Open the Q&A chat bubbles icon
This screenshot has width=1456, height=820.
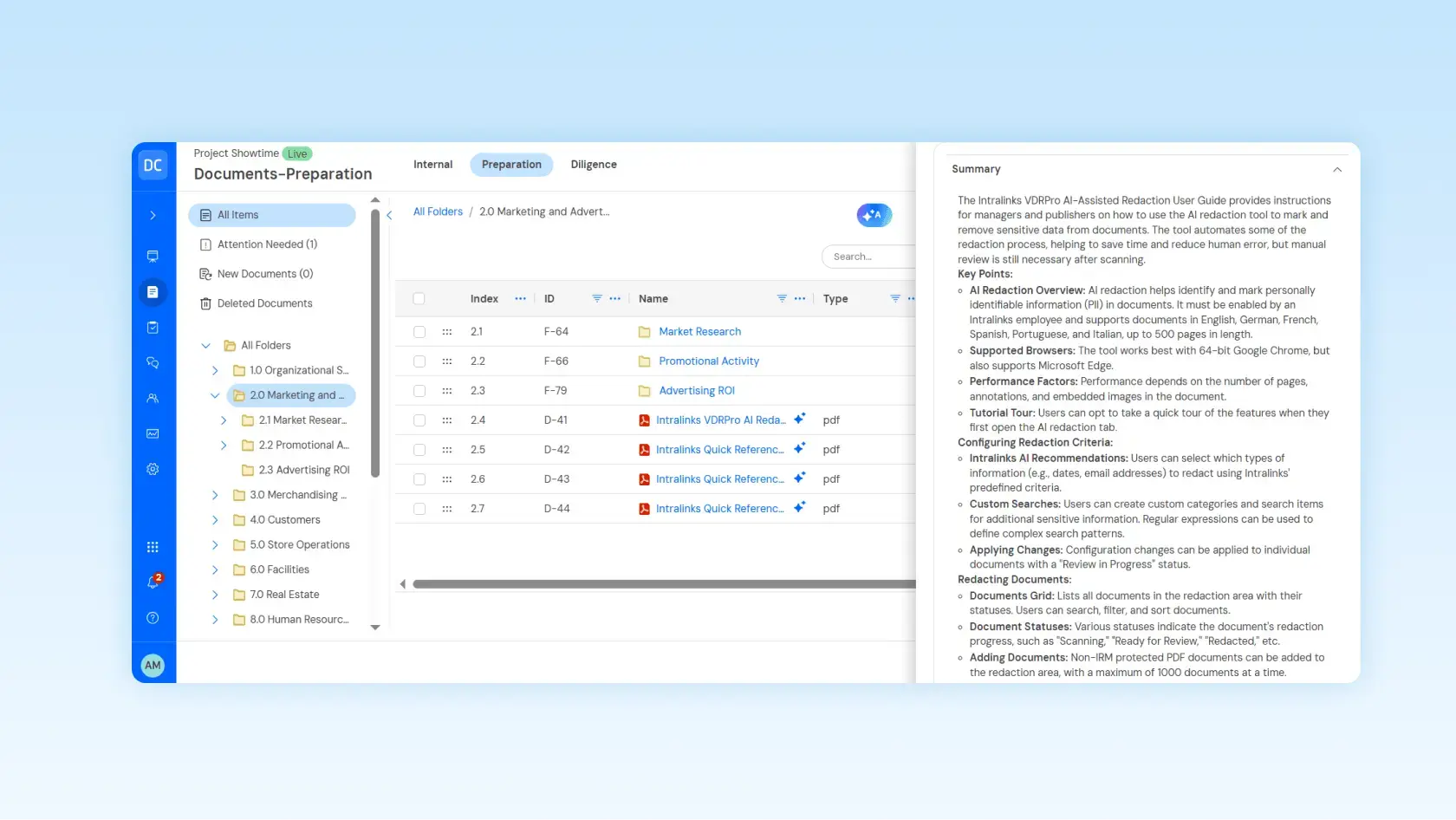pyautogui.click(x=153, y=363)
